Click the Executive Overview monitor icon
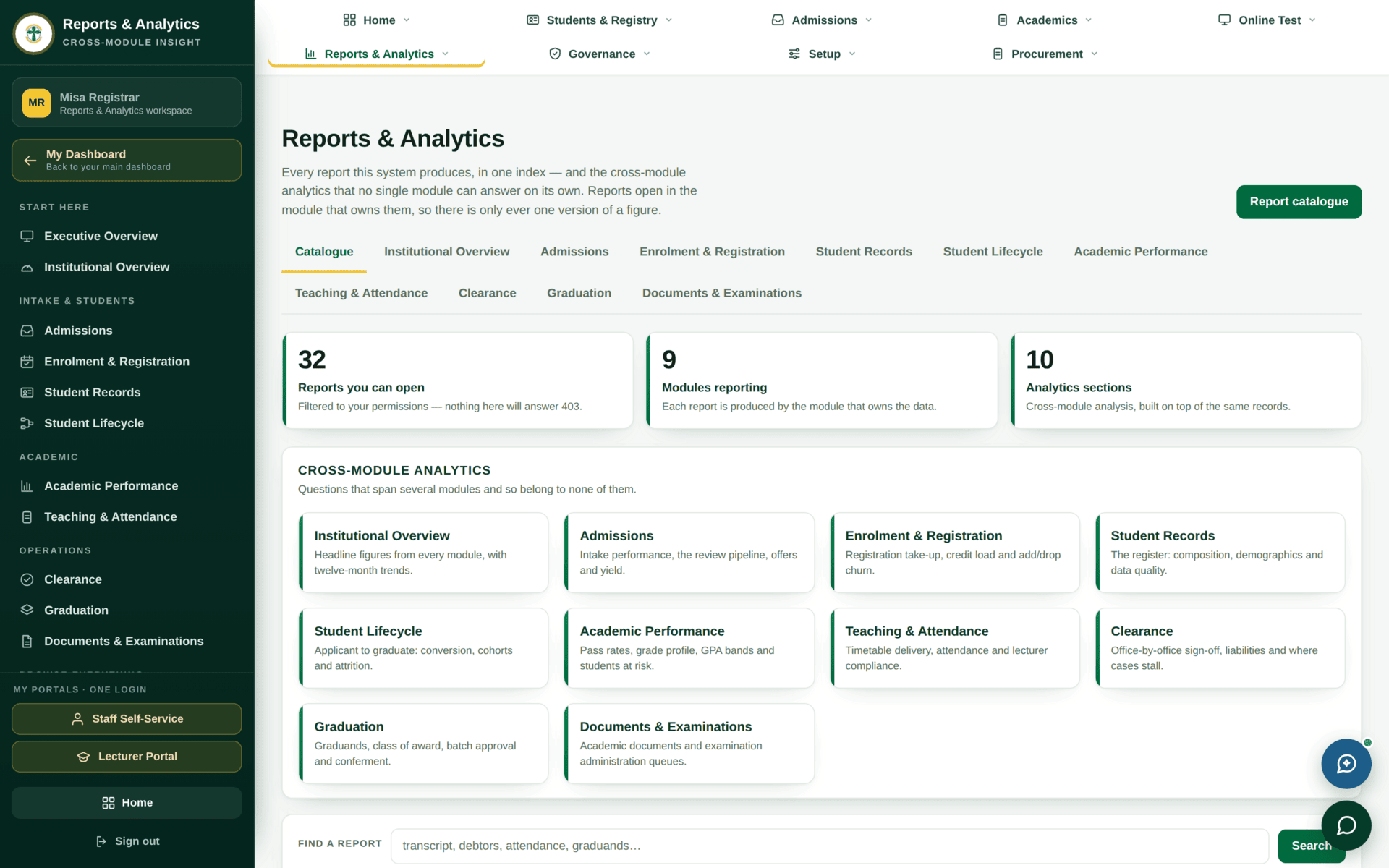The image size is (1389, 868). pyautogui.click(x=27, y=237)
